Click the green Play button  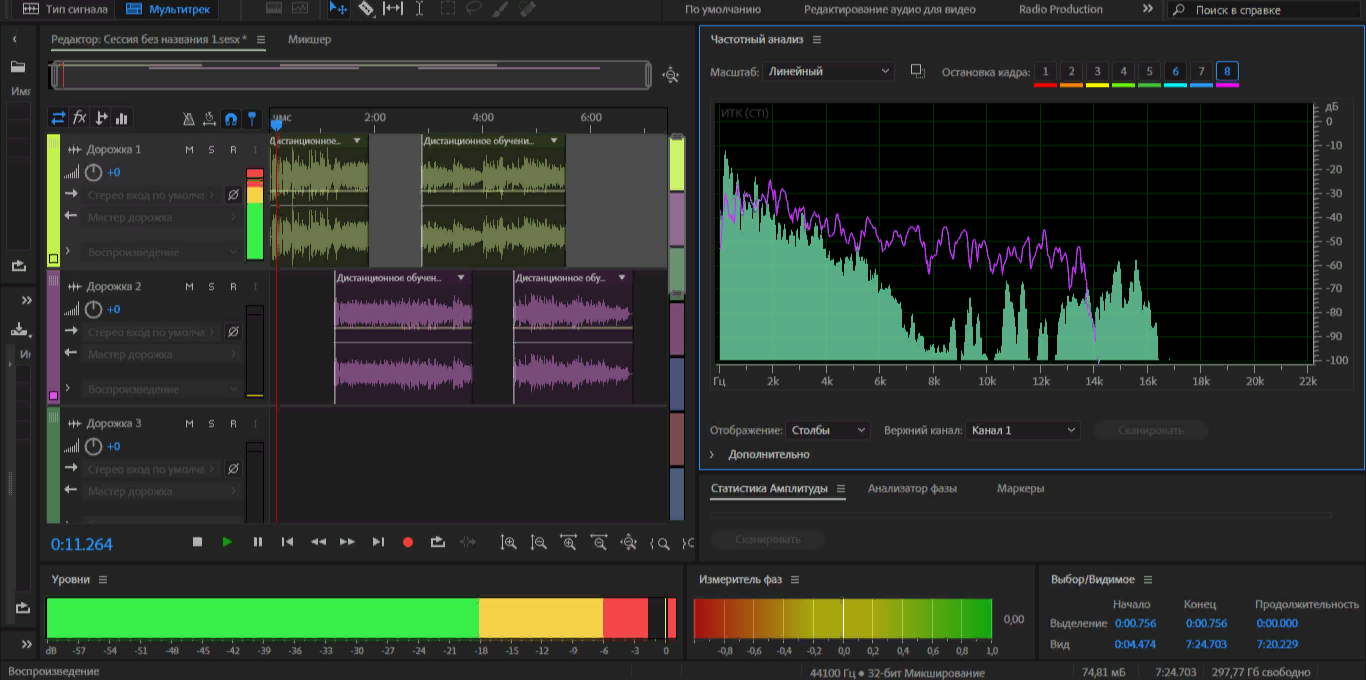(x=227, y=542)
